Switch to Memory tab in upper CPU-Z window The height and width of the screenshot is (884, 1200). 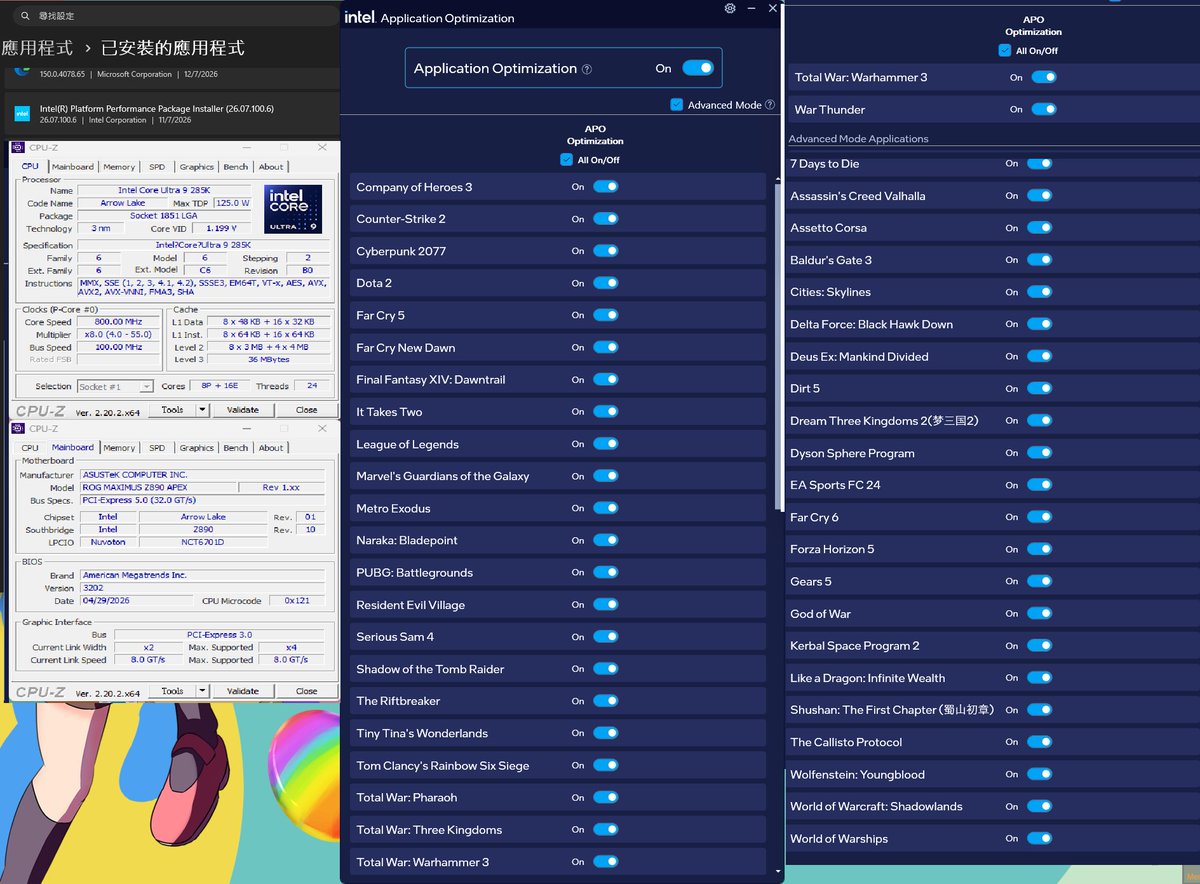point(119,167)
